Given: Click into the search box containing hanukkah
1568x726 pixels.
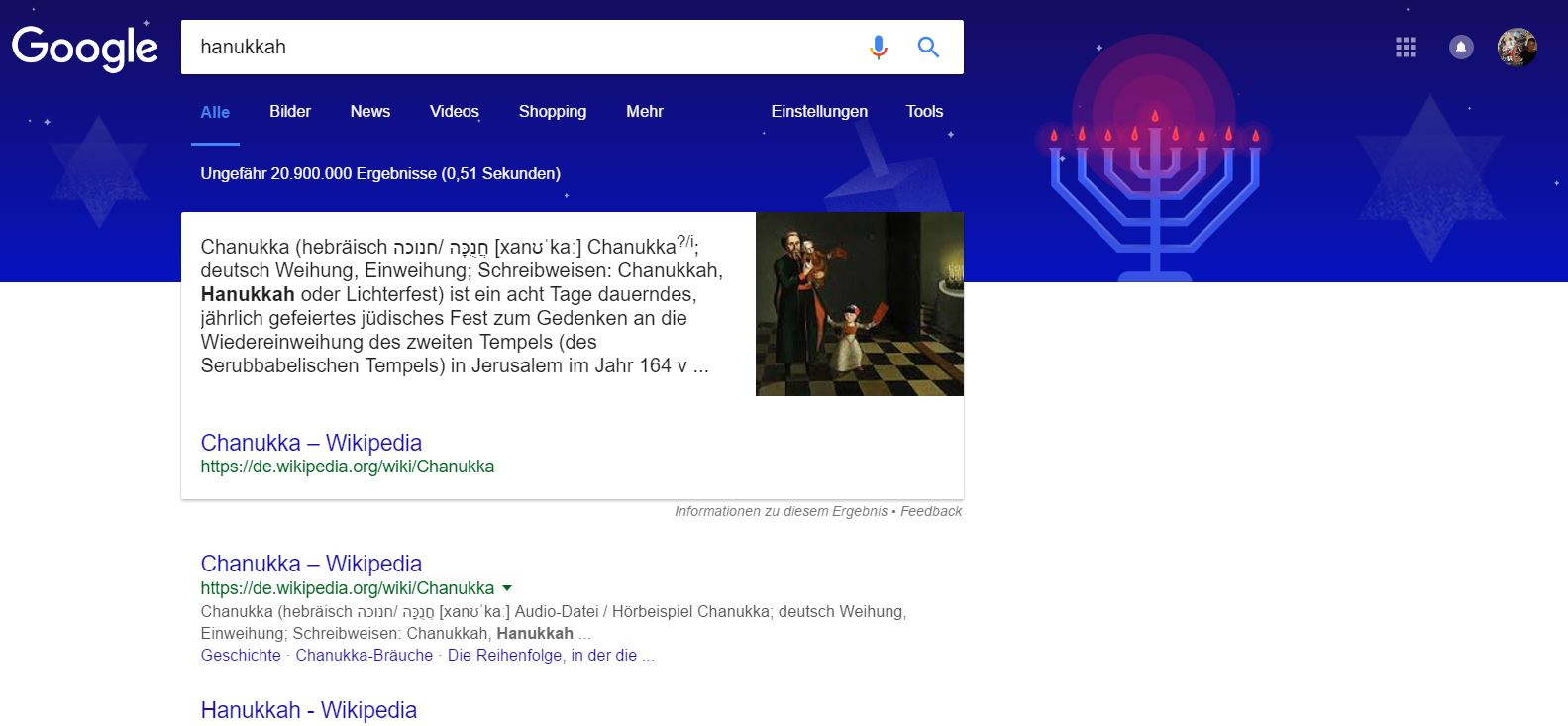Looking at the screenshot, I should [515, 48].
